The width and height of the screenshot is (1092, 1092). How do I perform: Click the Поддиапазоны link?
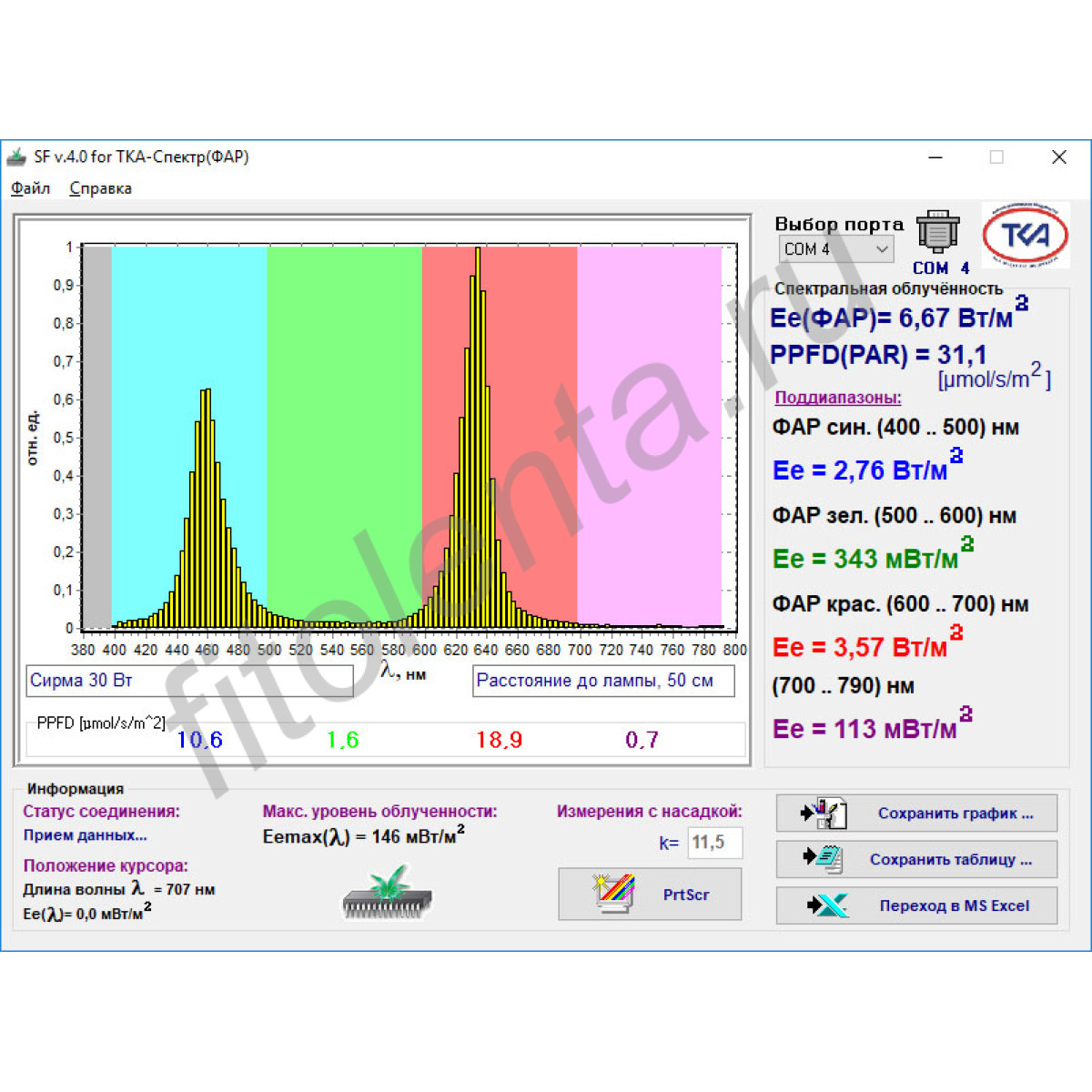tap(837, 398)
